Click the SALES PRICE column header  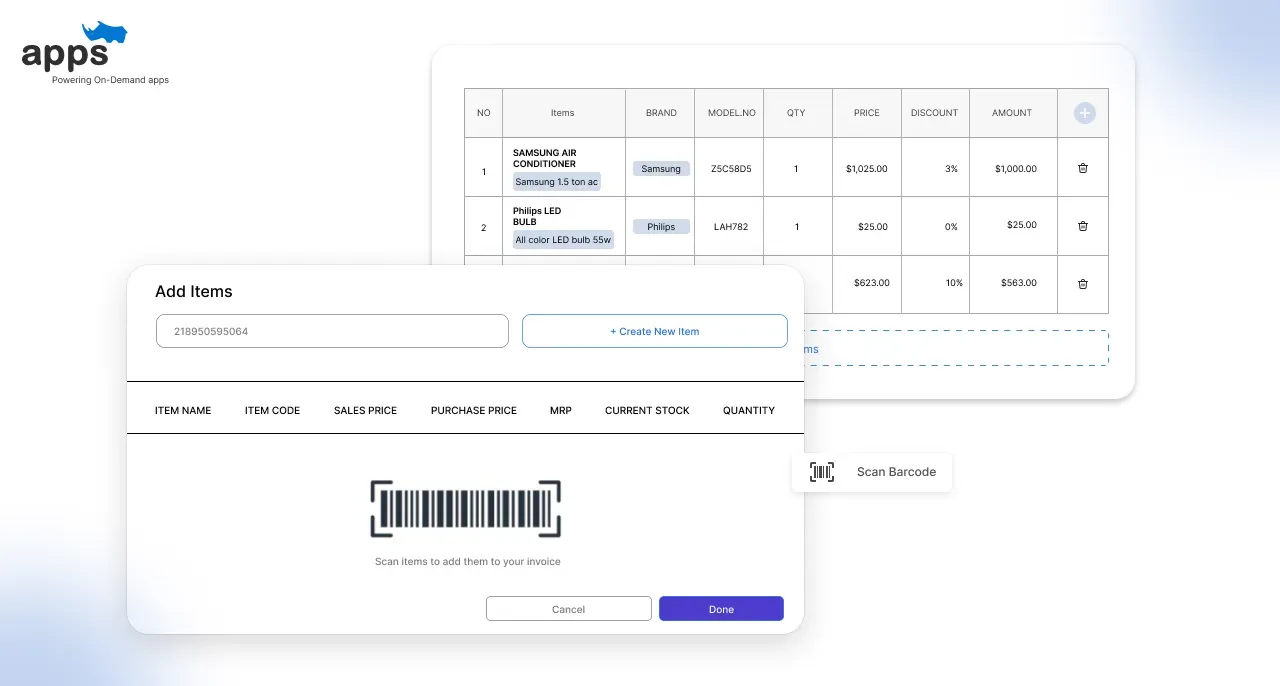(x=365, y=410)
